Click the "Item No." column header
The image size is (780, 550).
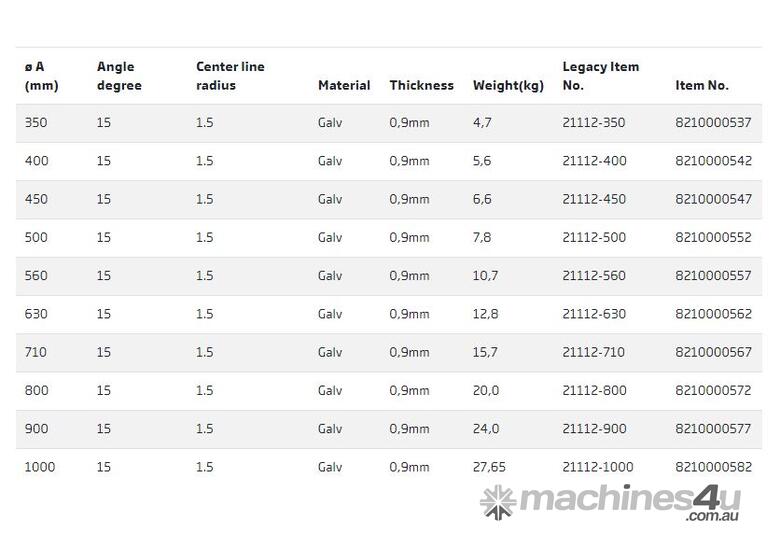point(702,86)
